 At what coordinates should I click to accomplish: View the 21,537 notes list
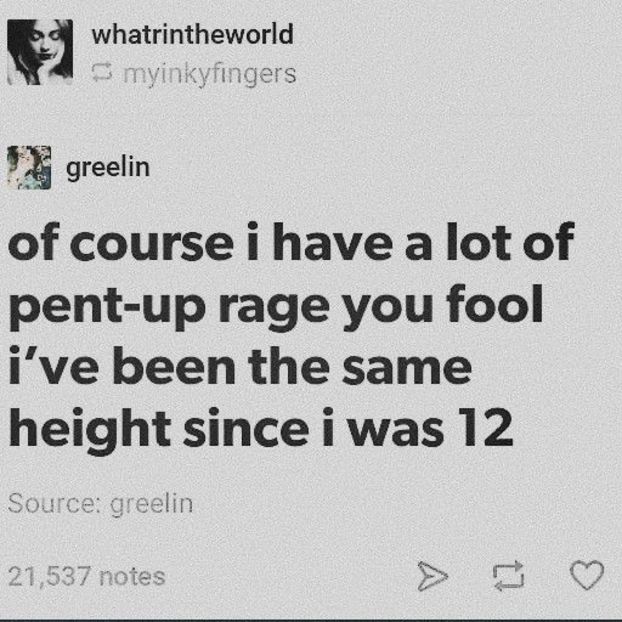click(86, 577)
